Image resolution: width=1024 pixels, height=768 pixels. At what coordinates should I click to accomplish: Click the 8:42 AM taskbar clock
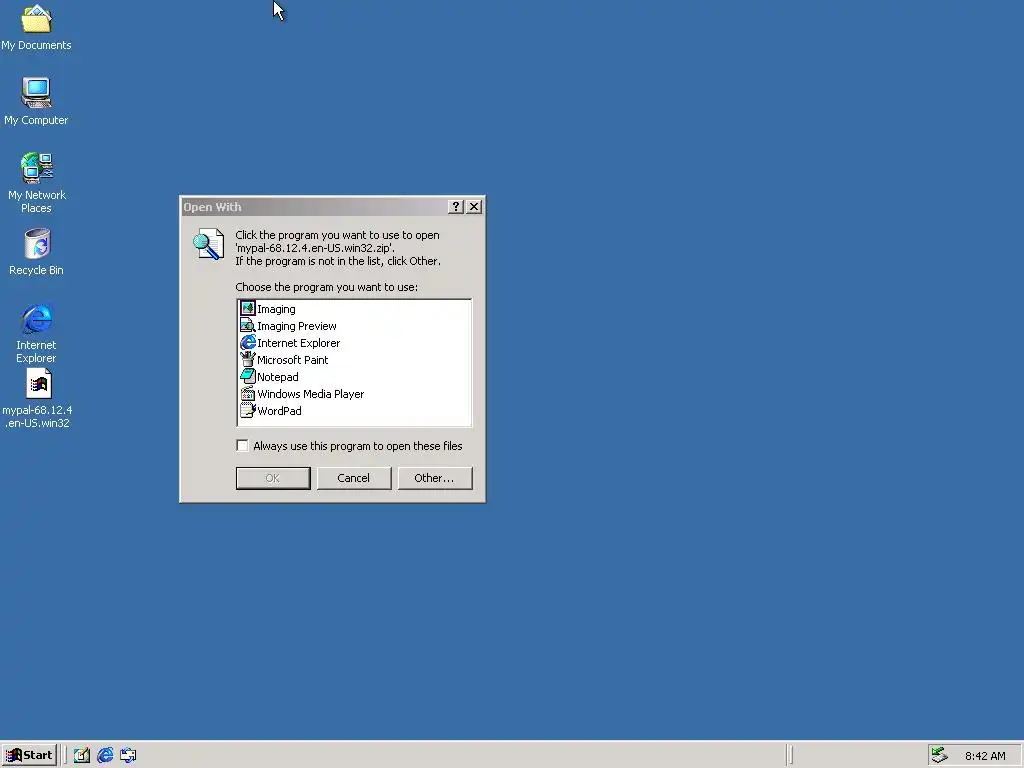point(985,756)
